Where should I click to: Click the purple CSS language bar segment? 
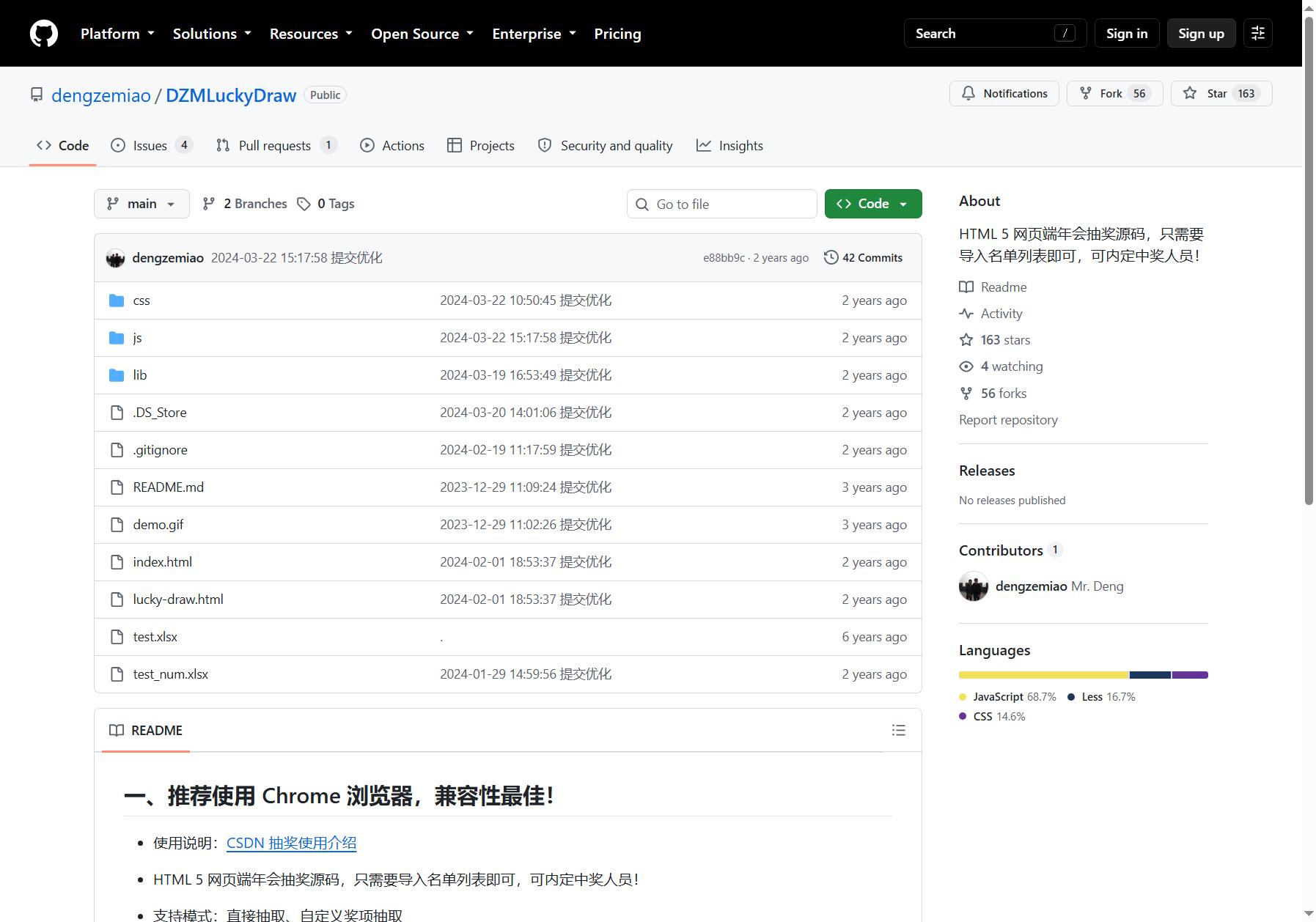tap(1190, 675)
